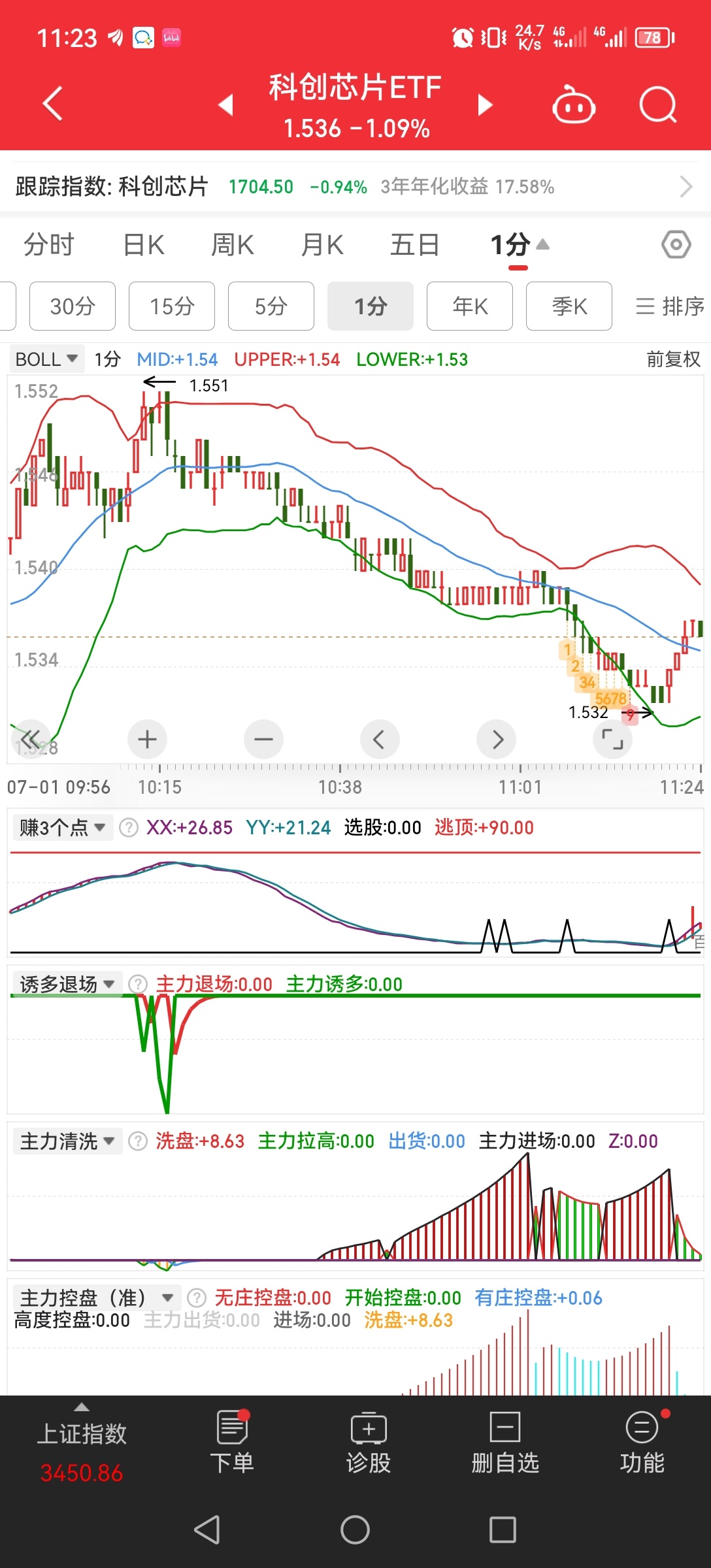Zoom in the chart with plus button

pyautogui.click(x=147, y=740)
